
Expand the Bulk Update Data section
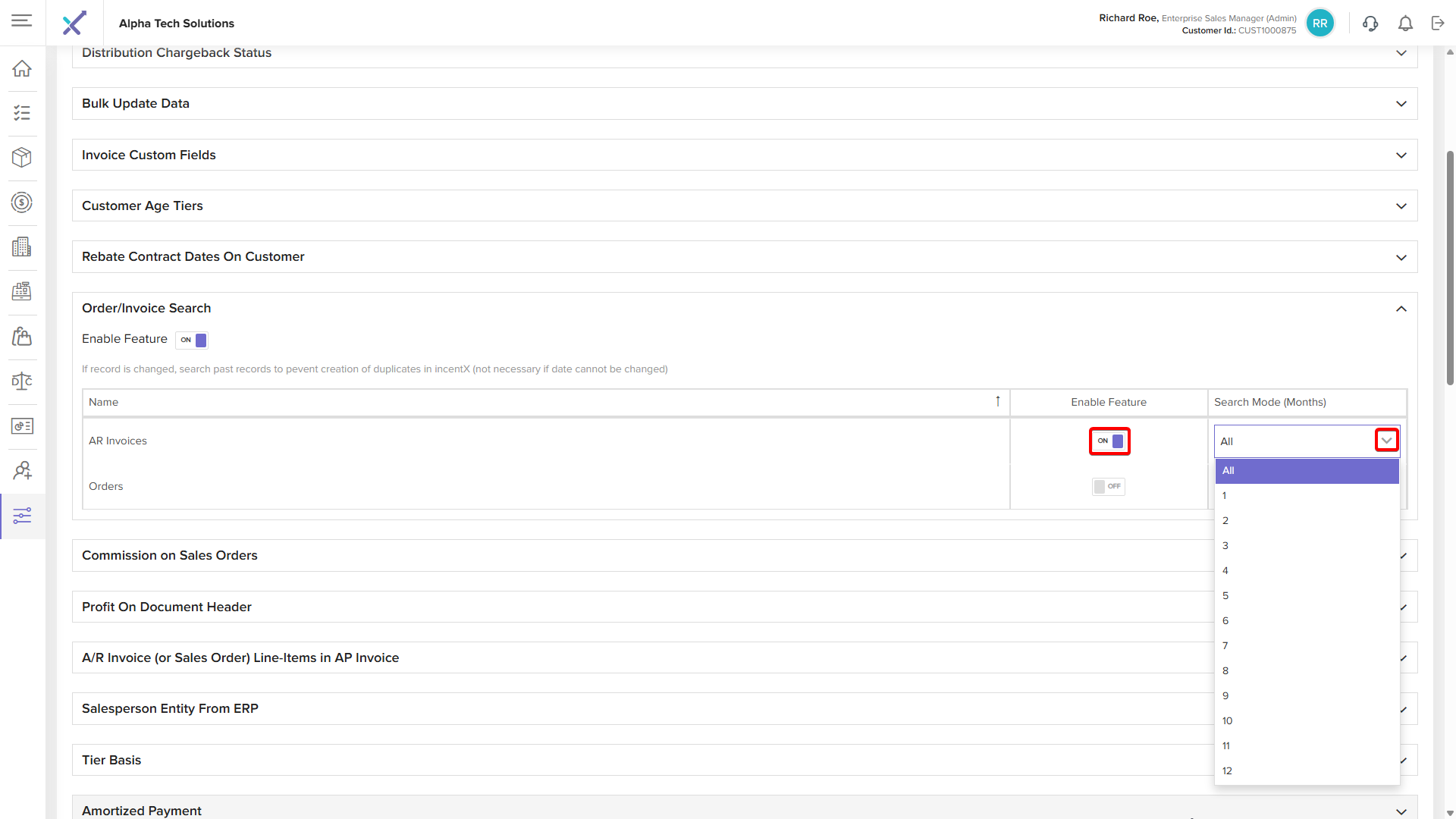pos(1401,104)
